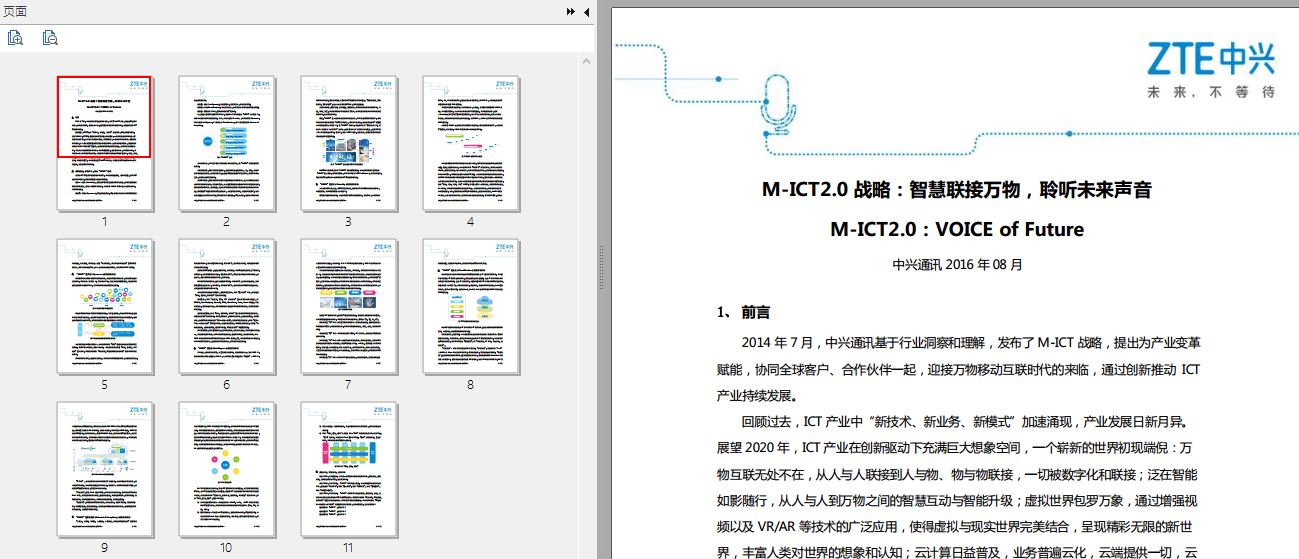This screenshot has width=1299, height=559.
Task: Open the page 9 thumbnail
Action: tap(105, 469)
